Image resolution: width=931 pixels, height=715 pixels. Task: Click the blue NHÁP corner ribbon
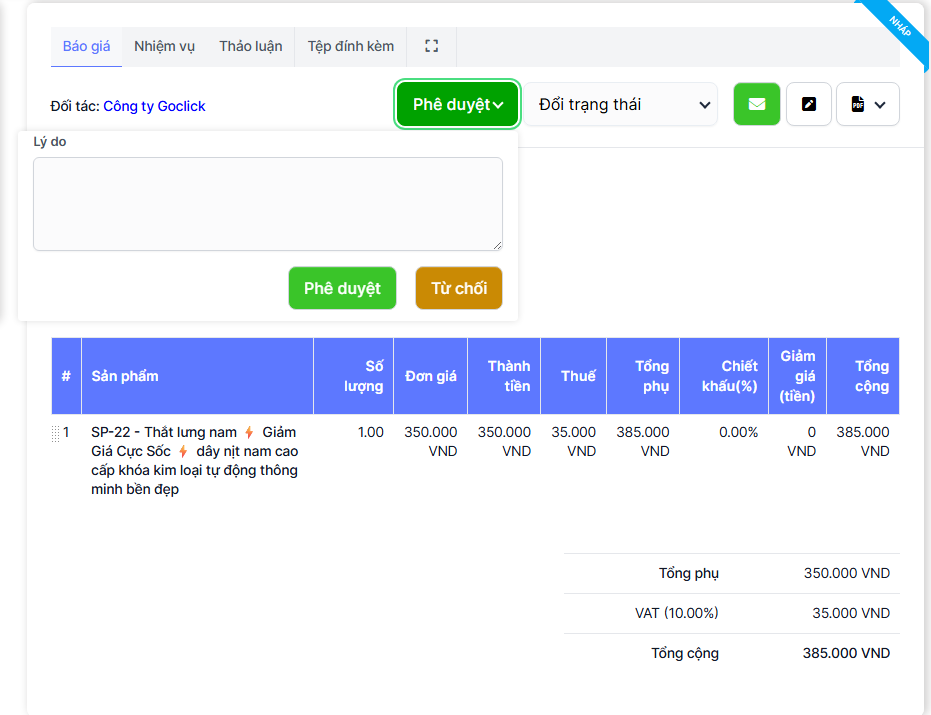(x=898, y=26)
